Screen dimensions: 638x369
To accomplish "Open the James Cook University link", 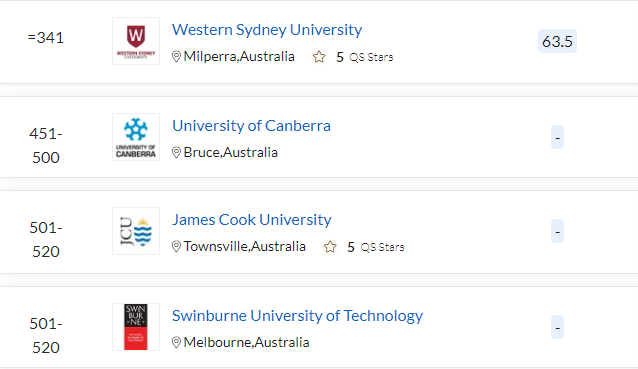I will [251, 220].
